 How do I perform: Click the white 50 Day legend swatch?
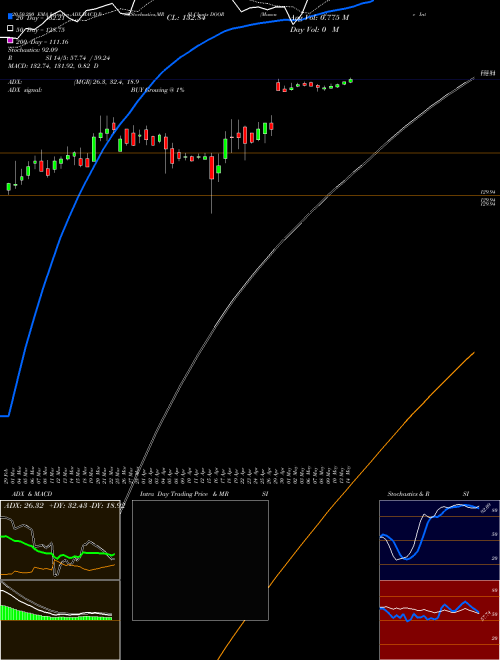[10, 28]
